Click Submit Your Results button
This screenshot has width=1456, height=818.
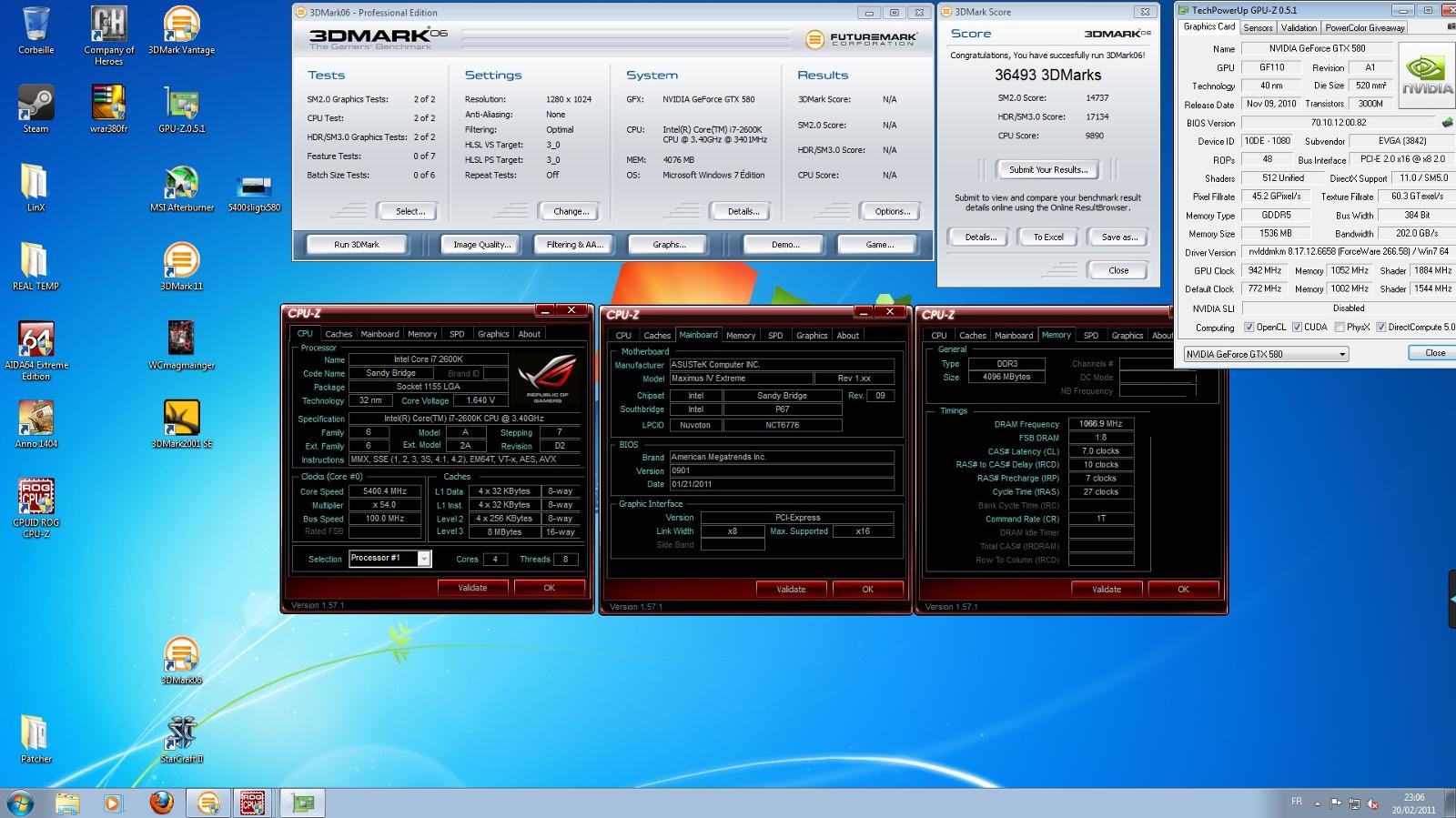[x=1048, y=169]
